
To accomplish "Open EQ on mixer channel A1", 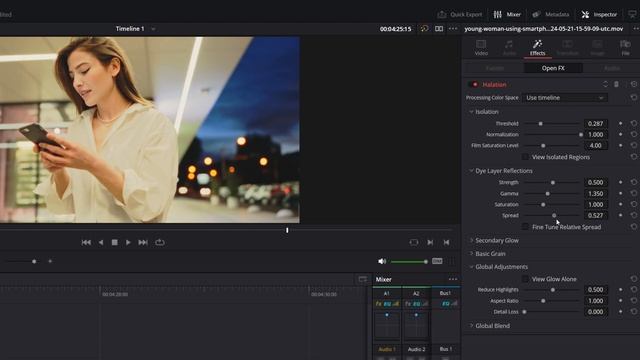I will 387,304.
